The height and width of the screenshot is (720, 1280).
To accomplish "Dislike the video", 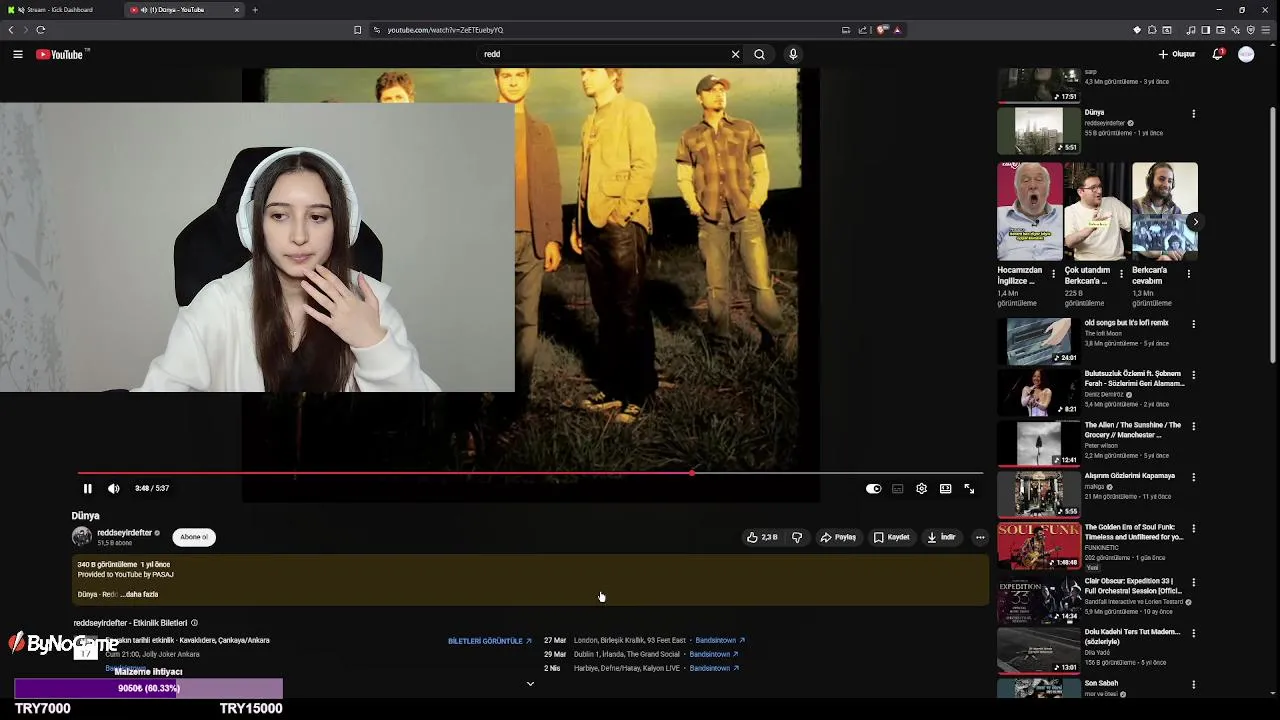I will tap(797, 537).
